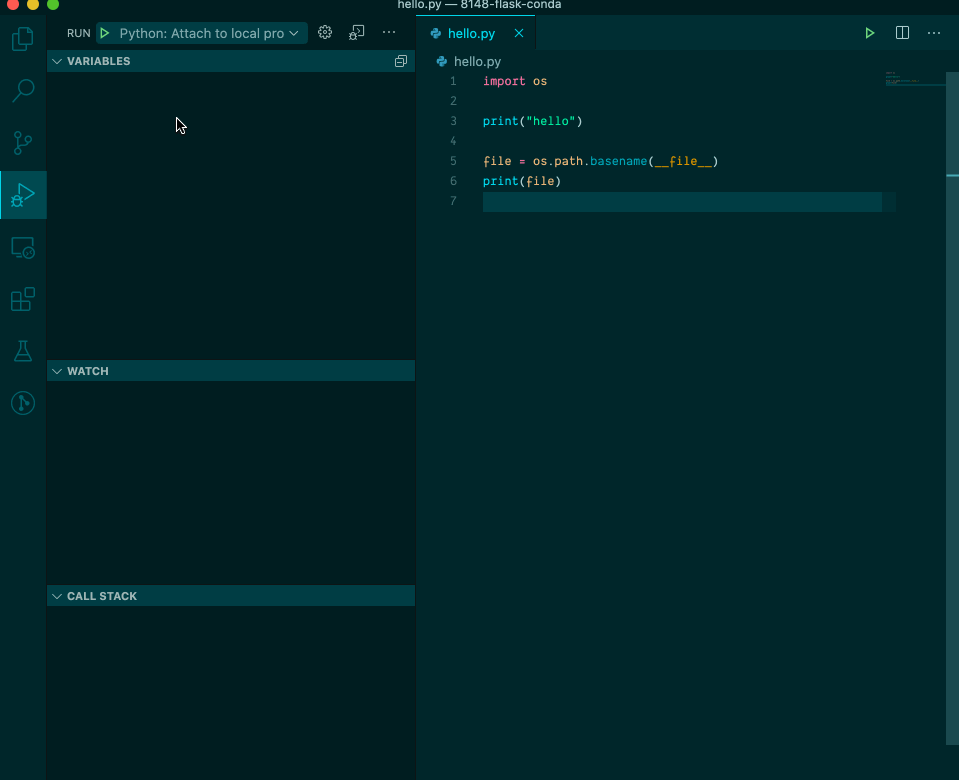The height and width of the screenshot is (780, 959).
Task: Close window with red traffic light
Action: click(13, 4)
